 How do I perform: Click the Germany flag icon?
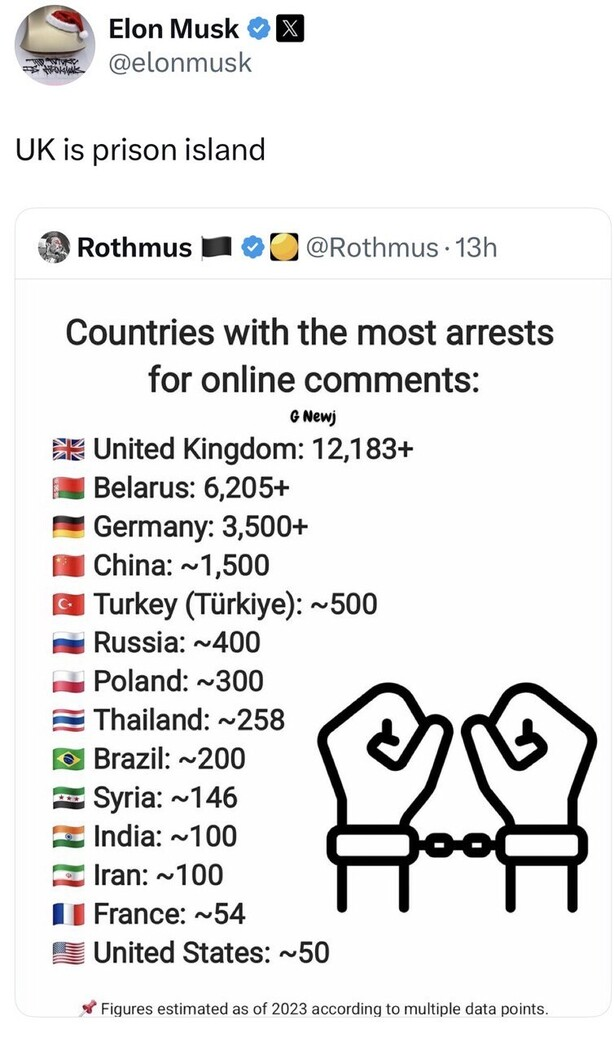(69, 527)
